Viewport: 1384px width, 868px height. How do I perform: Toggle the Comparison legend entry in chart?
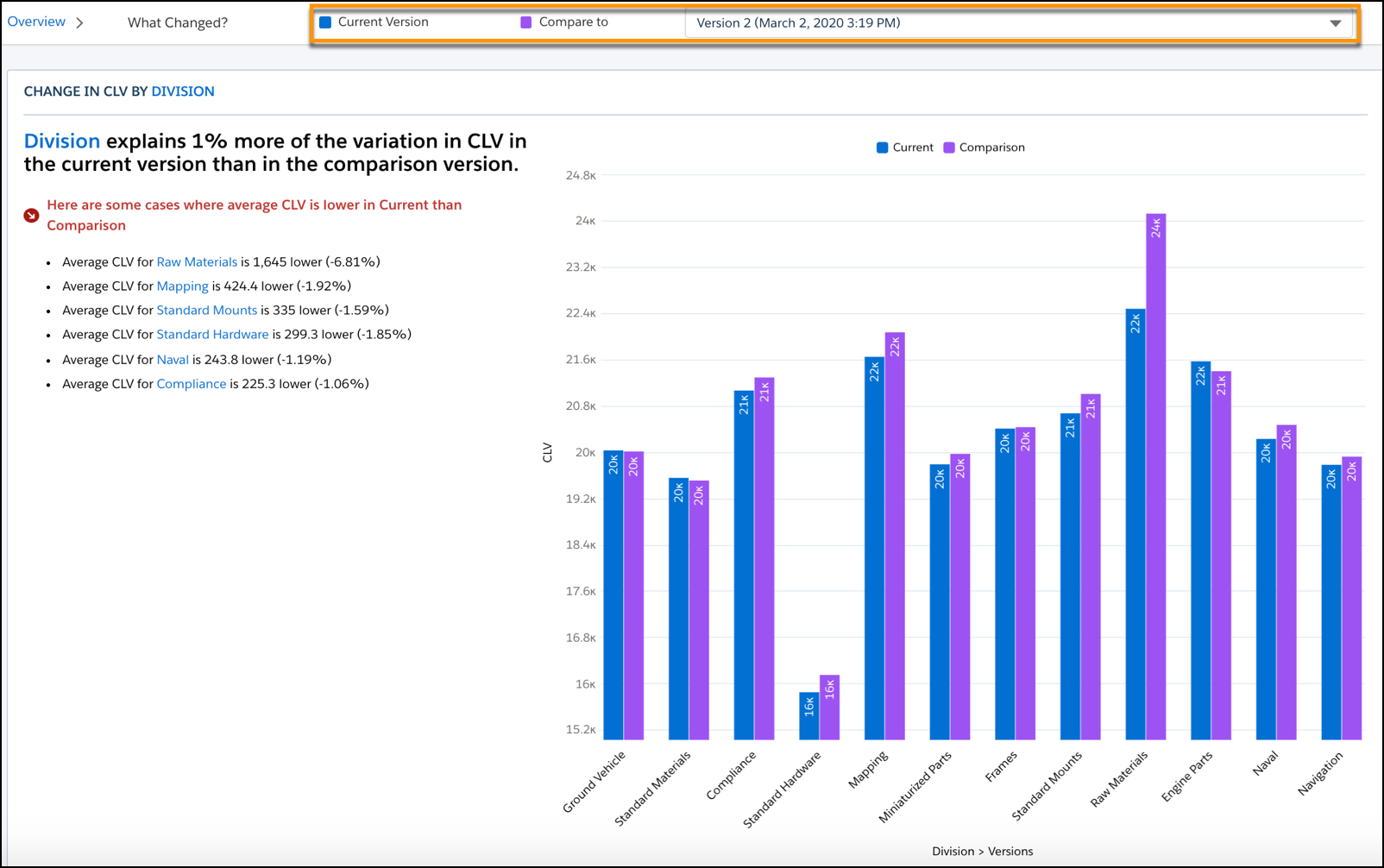984,148
